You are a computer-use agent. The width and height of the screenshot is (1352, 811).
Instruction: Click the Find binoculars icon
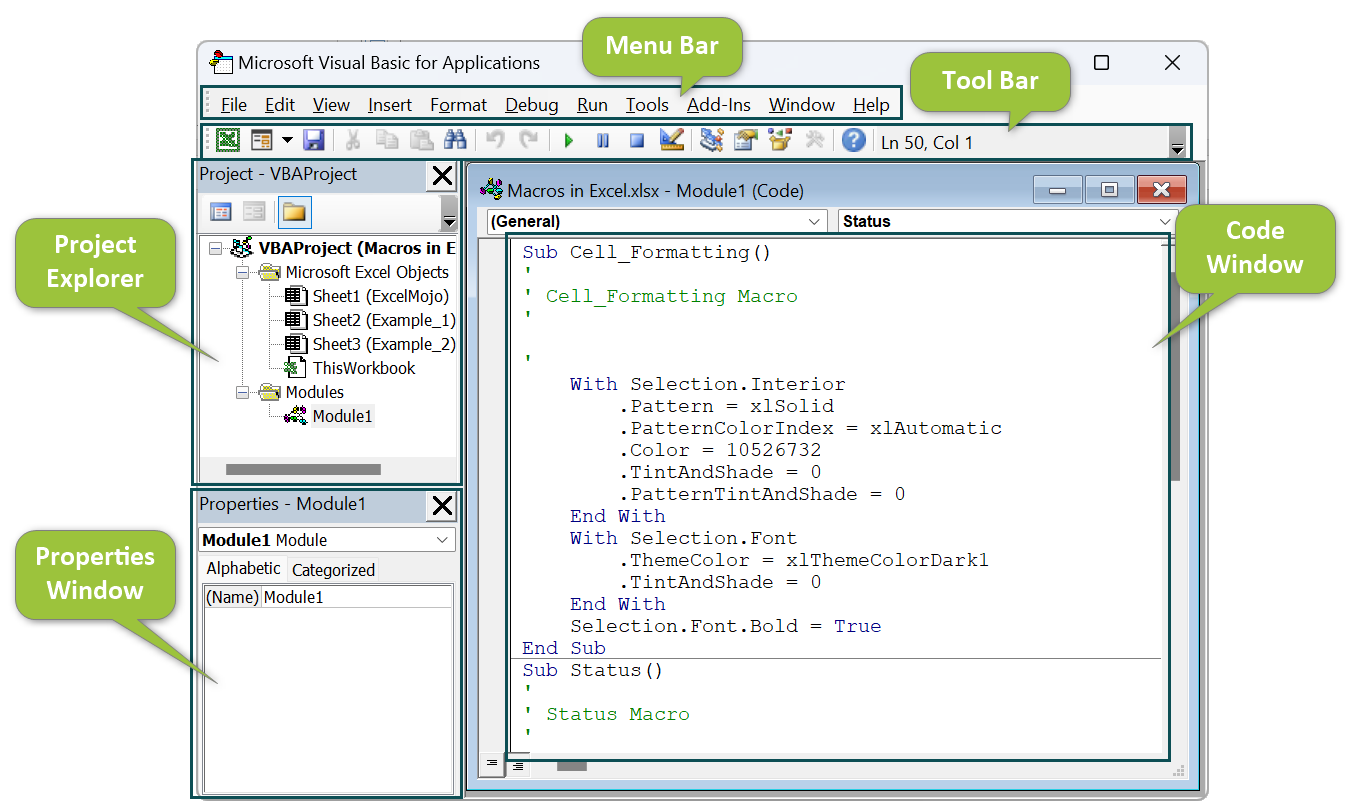pos(455,141)
